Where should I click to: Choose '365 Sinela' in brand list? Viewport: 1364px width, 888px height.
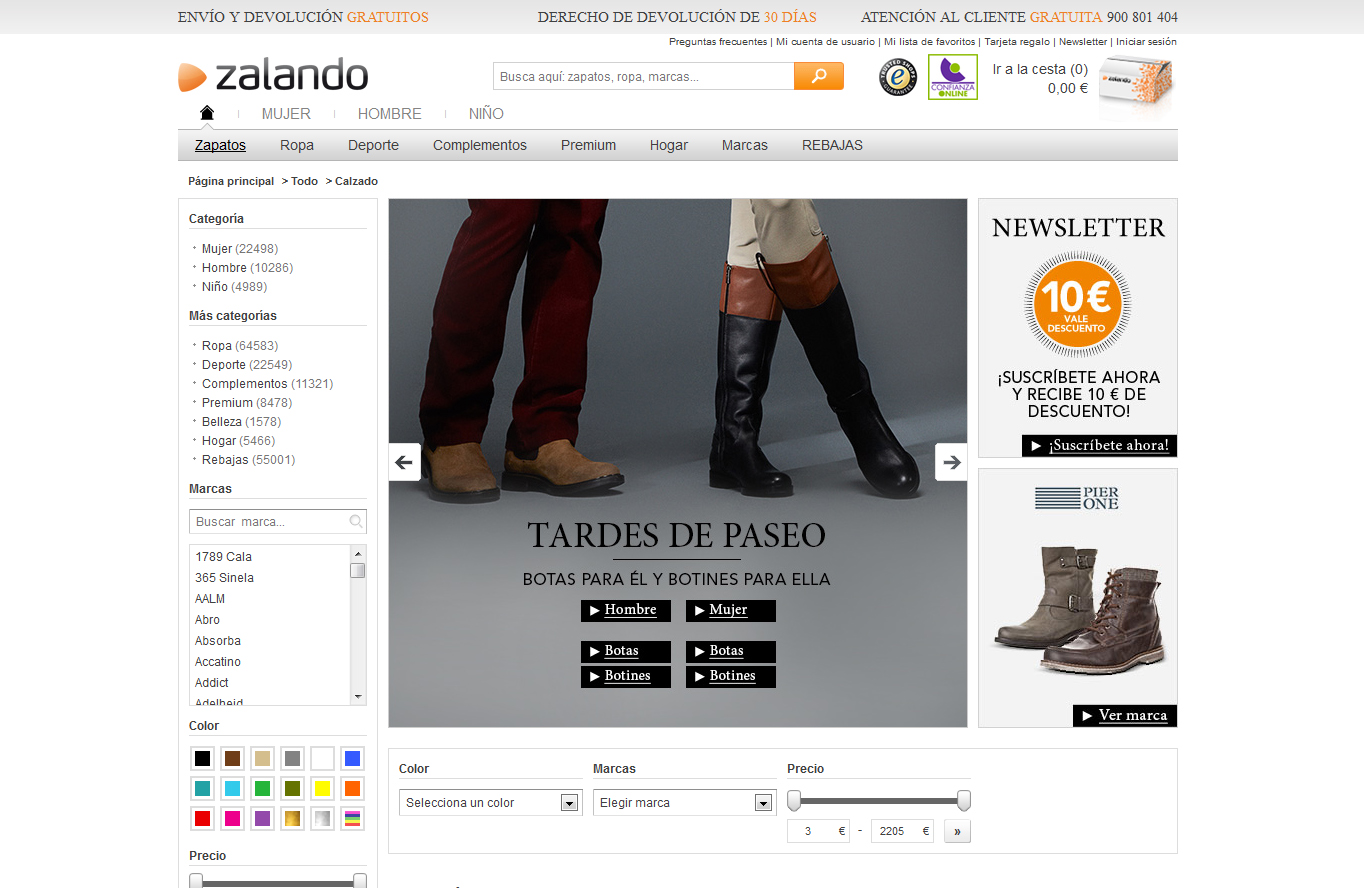click(x=225, y=578)
